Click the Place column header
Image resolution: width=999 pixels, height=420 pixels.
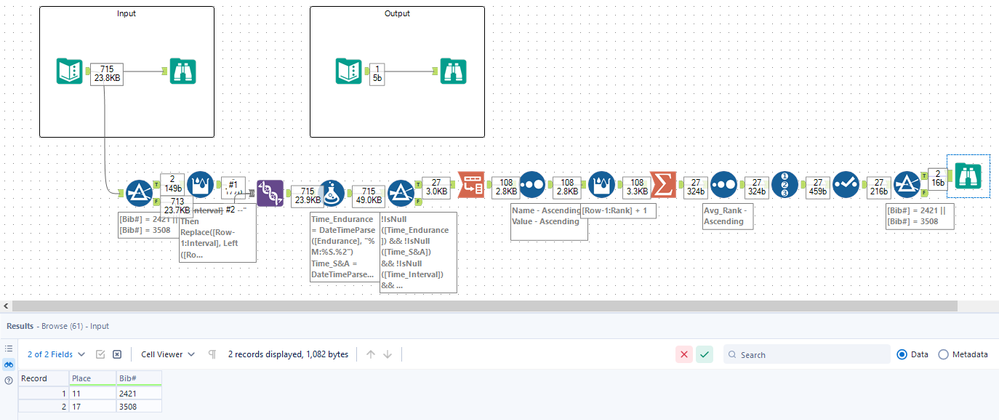(92, 378)
